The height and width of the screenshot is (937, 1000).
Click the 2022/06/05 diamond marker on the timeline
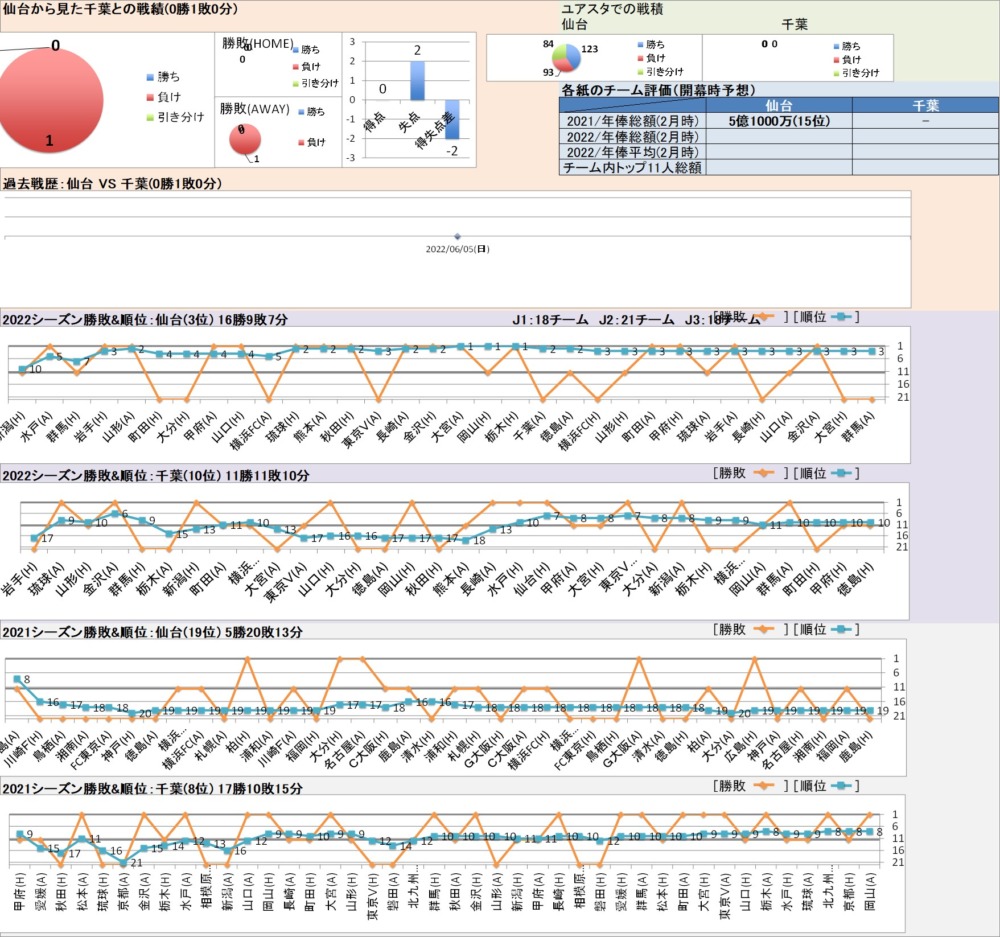click(x=457, y=237)
